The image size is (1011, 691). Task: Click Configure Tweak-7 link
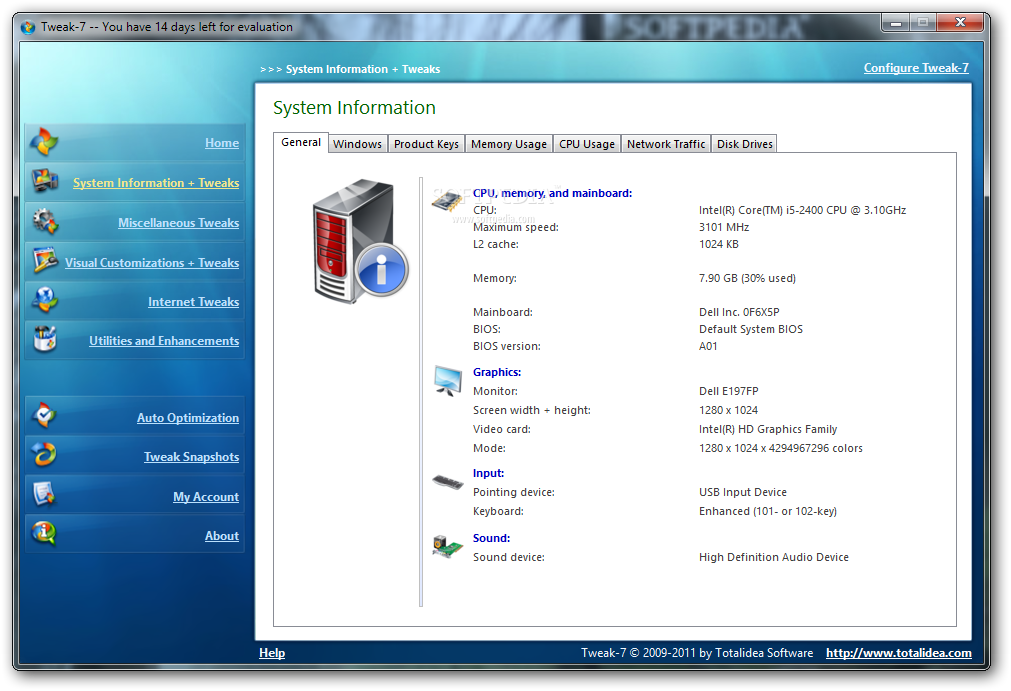(x=916, y=68)
